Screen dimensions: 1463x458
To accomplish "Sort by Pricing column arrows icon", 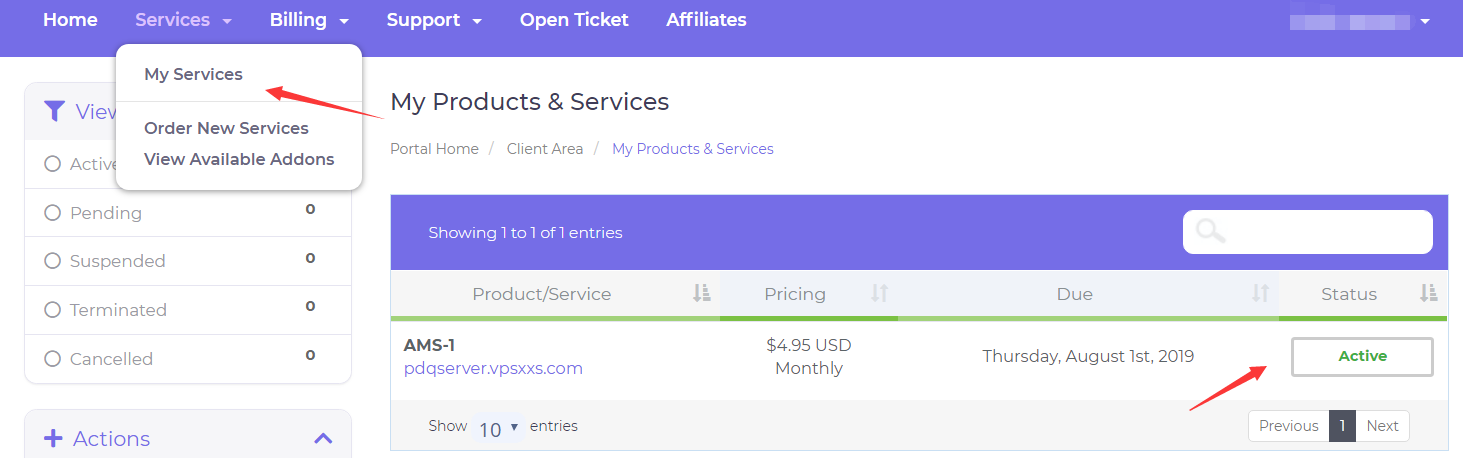I will [879, 294].
